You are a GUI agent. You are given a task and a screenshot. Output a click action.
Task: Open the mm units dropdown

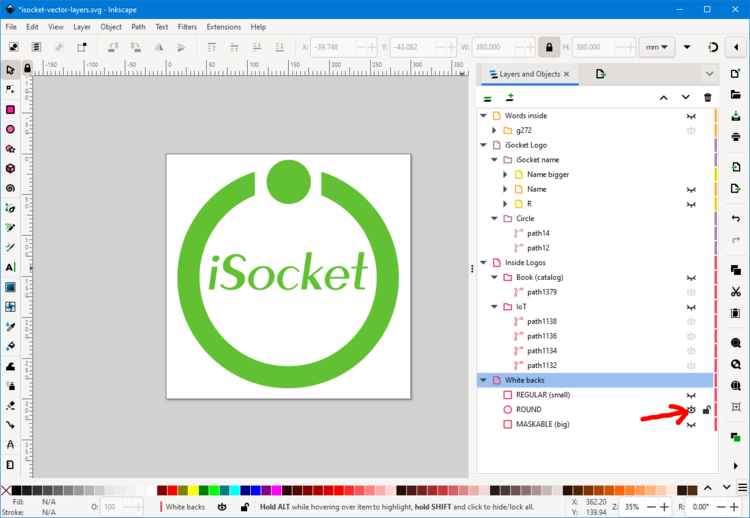click(x=657, y=47)
